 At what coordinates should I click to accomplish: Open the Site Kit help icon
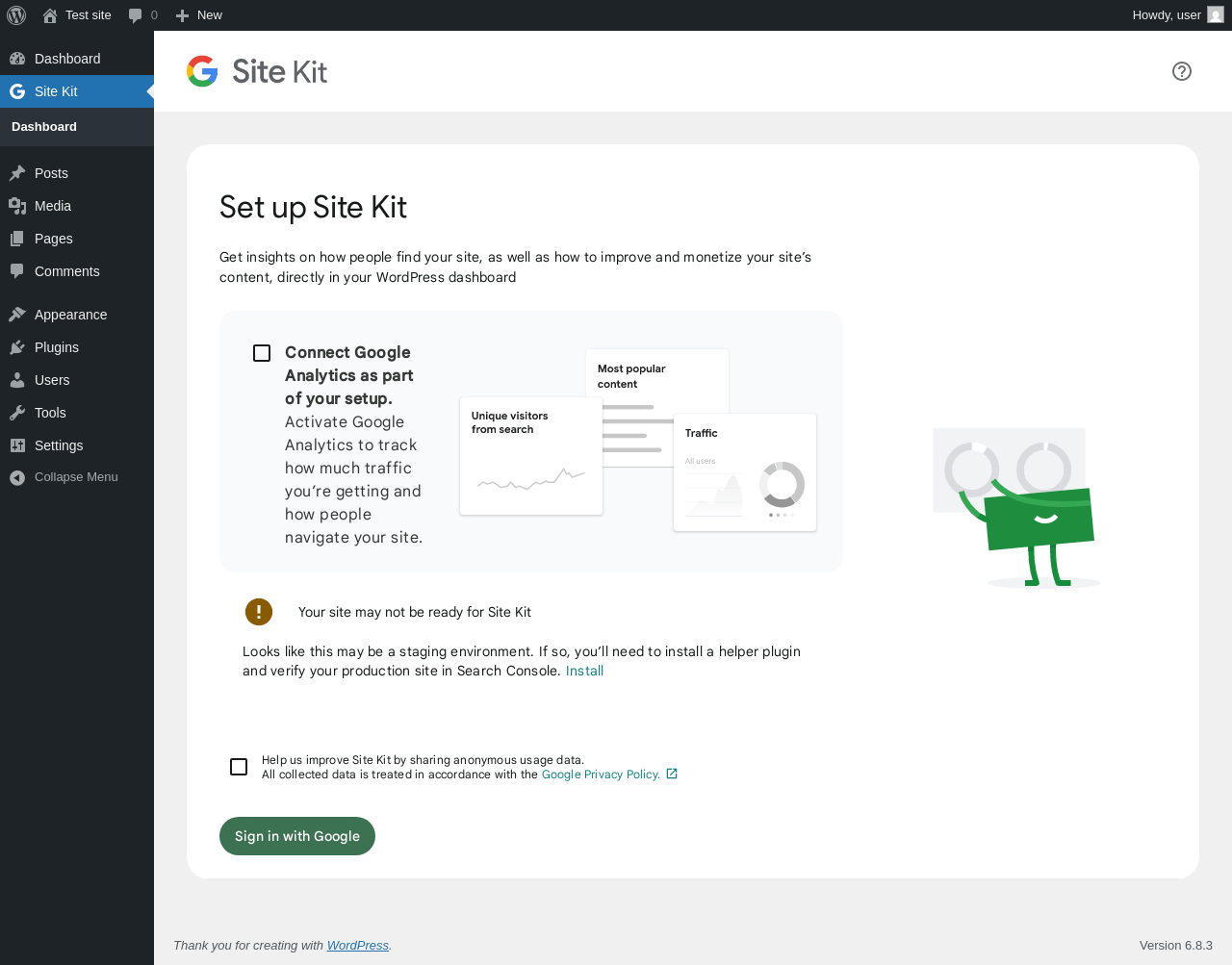1182,71
